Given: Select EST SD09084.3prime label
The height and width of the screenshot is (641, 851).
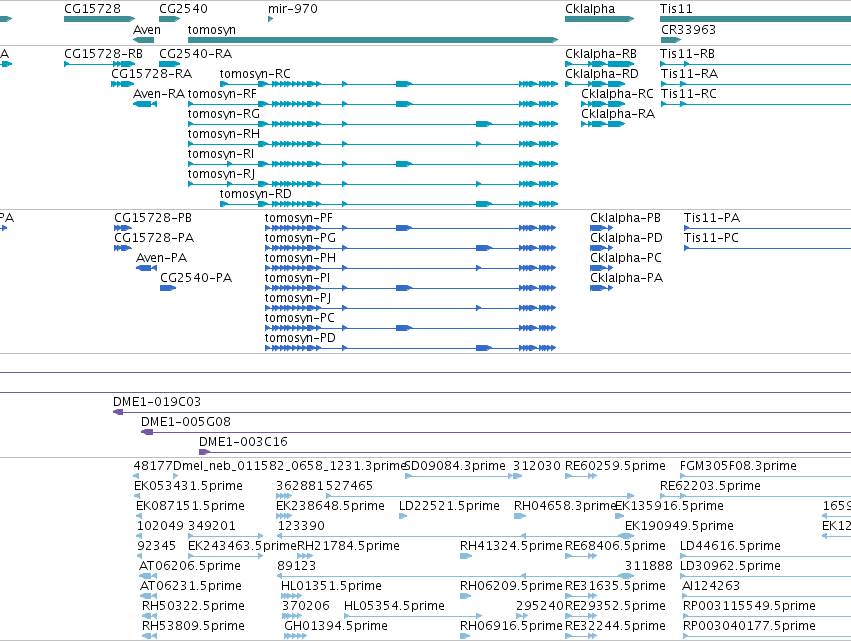Looking at the screenshot, I should click(455, 466).
